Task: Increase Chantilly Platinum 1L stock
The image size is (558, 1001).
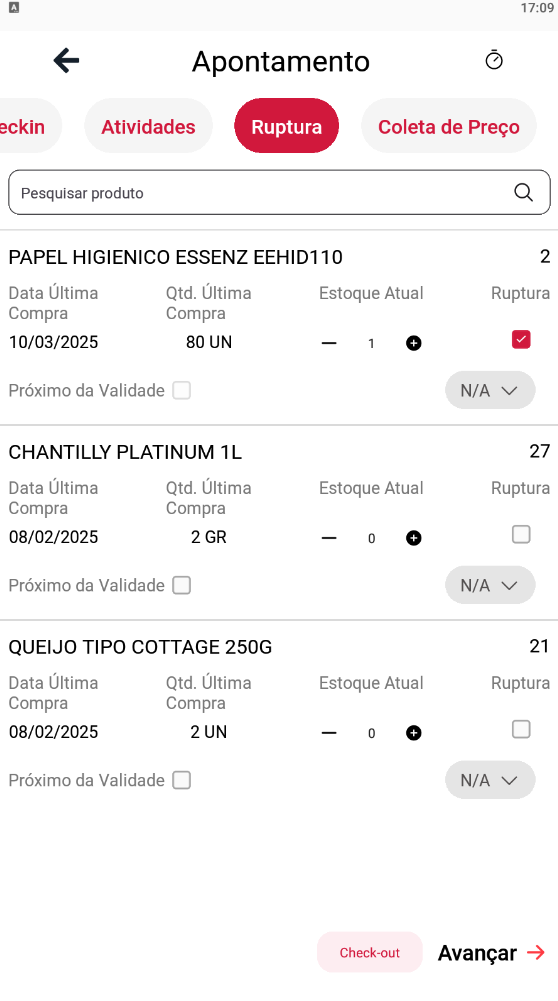Action: pyautogui.click(x=414, y=538)
